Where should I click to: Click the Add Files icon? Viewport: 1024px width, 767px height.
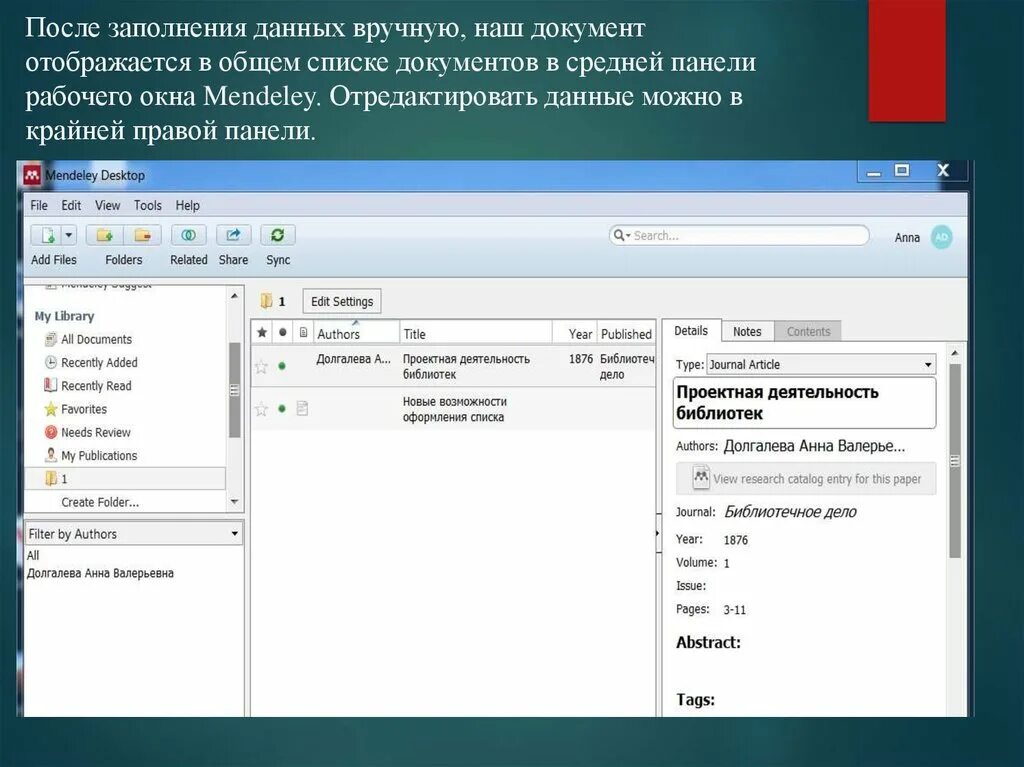tap(48, 235)
